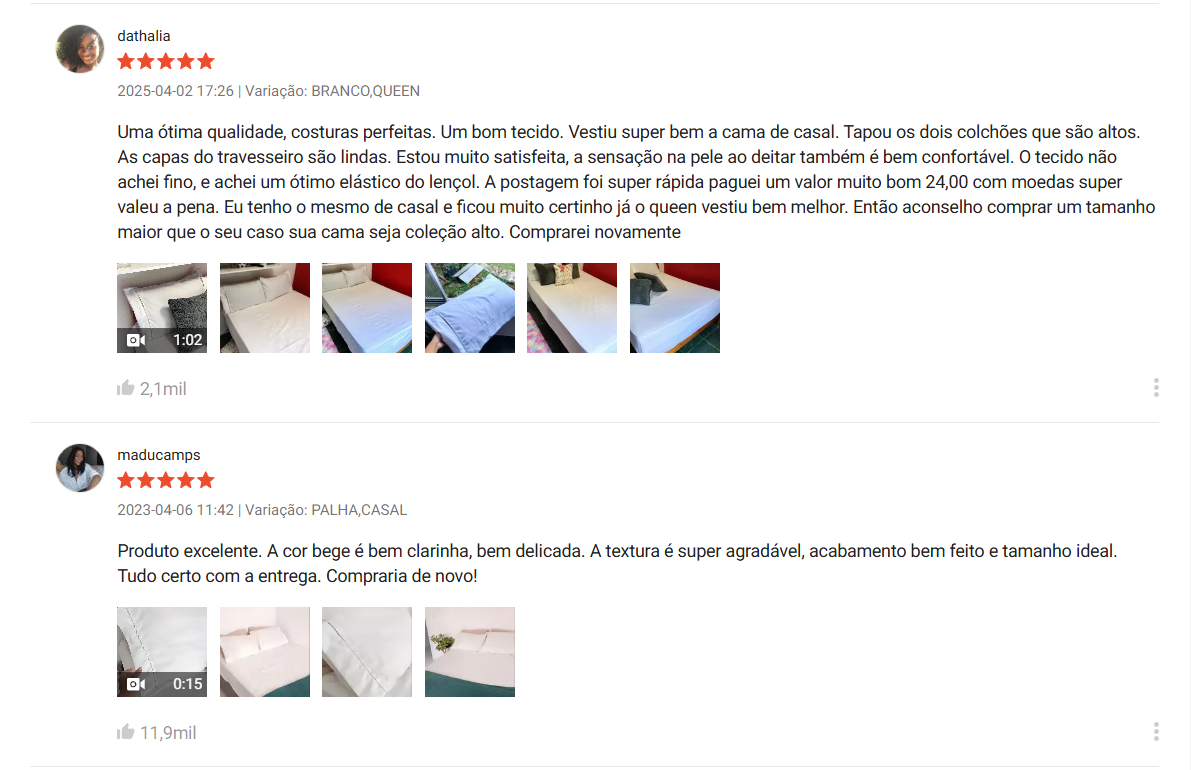This screenshot has width=1191, height=770.
Task: Click maducamps' profile avatar
Action: [x=80, y=468]
